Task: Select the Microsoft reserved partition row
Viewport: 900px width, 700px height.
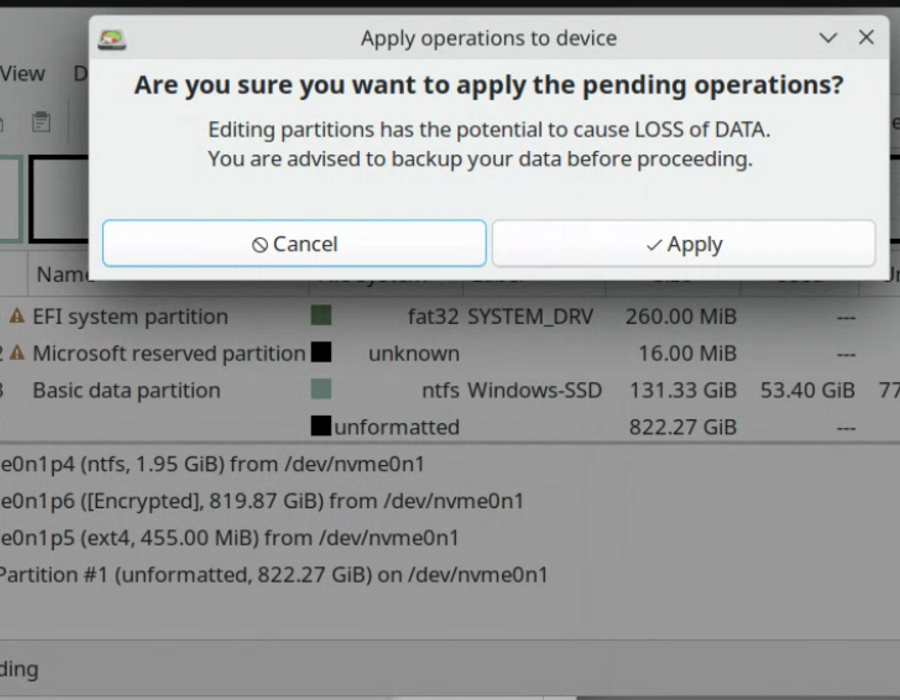Action: pyautogui.click(x=450, y=353)
